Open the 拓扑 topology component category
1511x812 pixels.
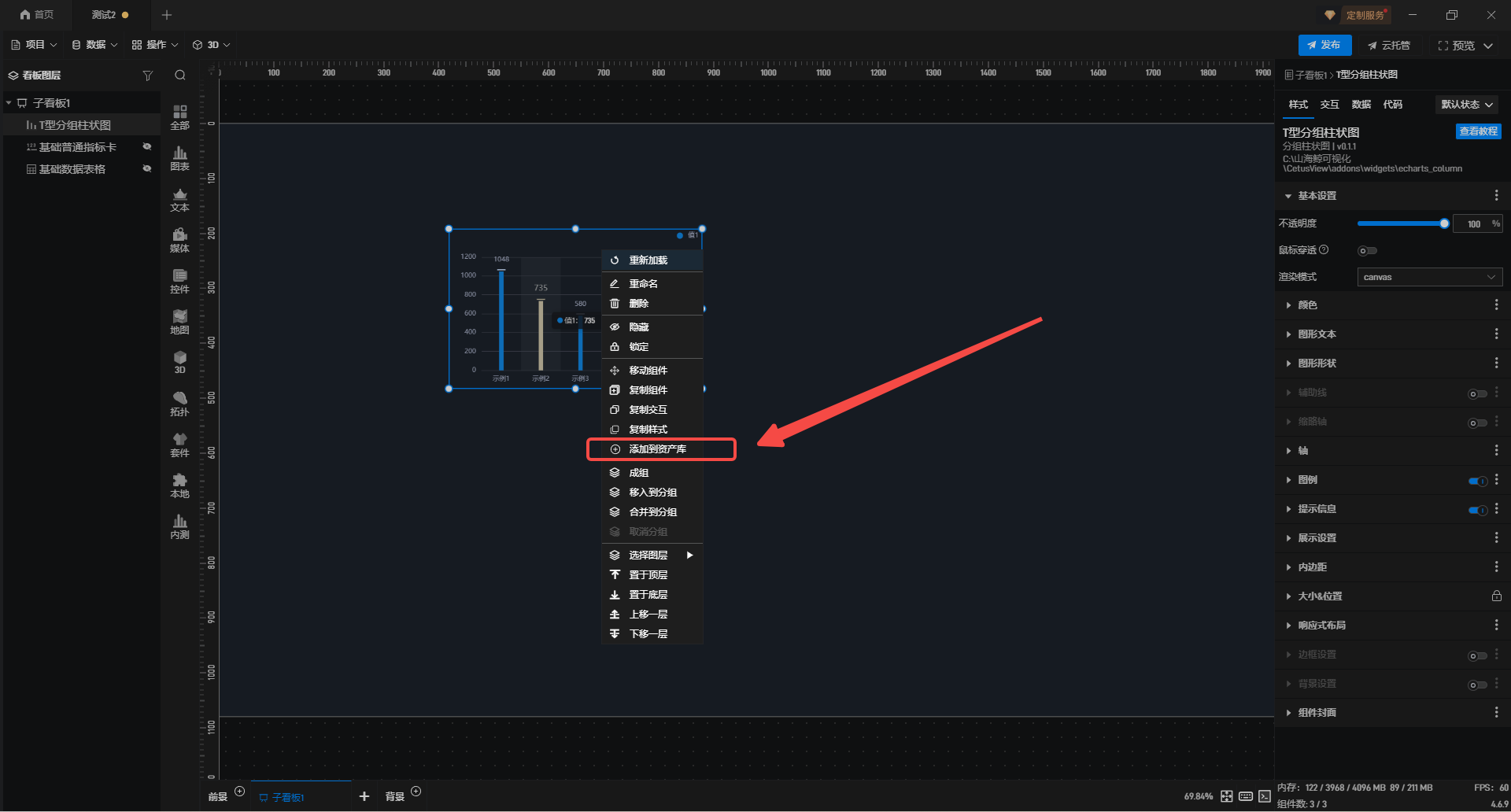tap(179, 403)
